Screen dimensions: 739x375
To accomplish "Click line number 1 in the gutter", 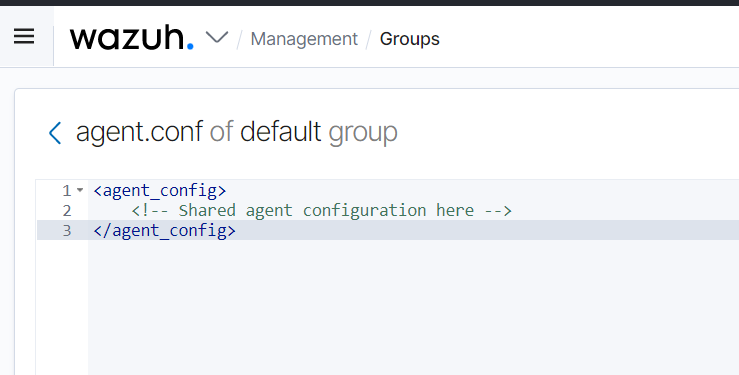I will [66, 191].
